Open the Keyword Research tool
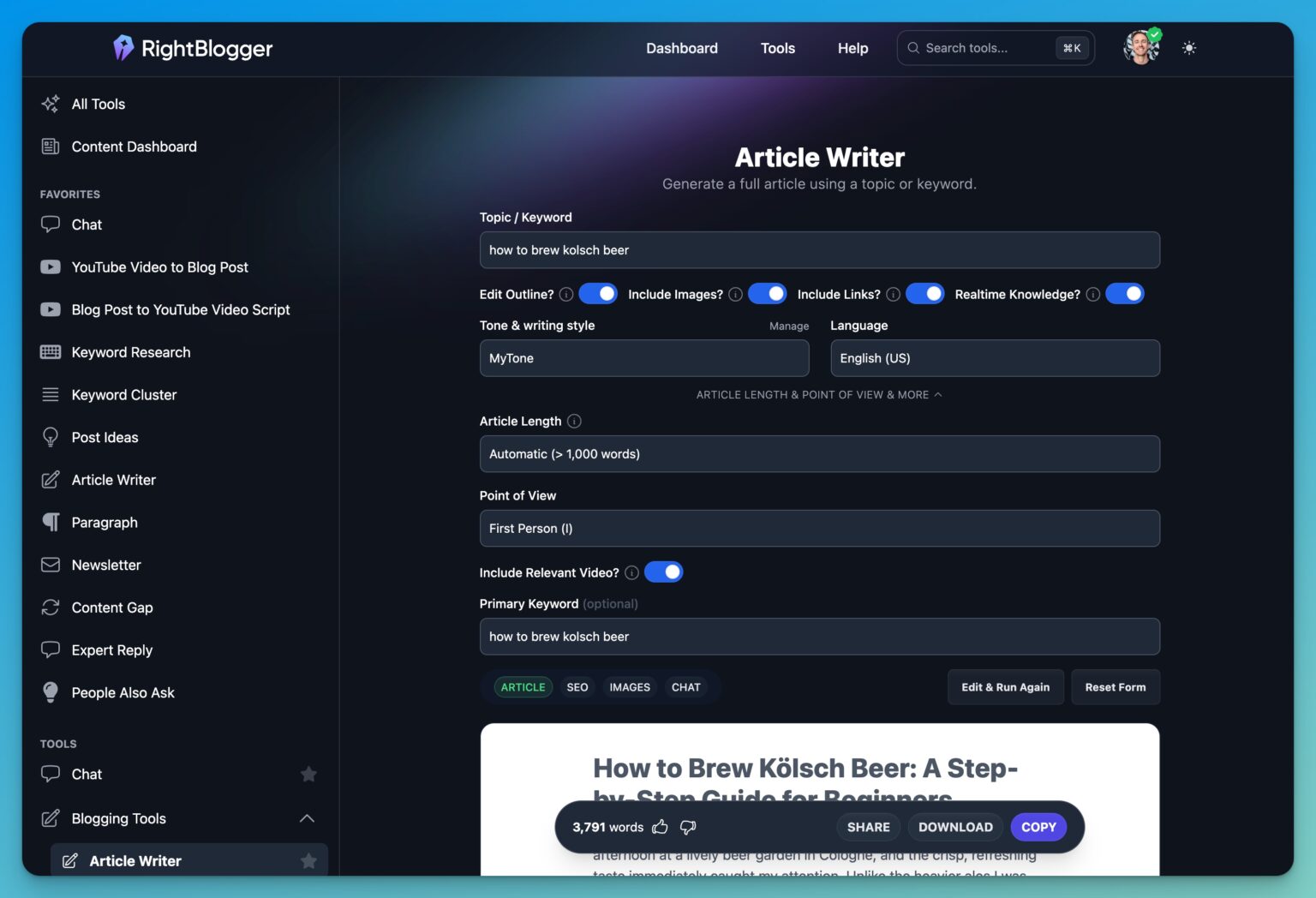1316x898 pixels. point(130,352)
